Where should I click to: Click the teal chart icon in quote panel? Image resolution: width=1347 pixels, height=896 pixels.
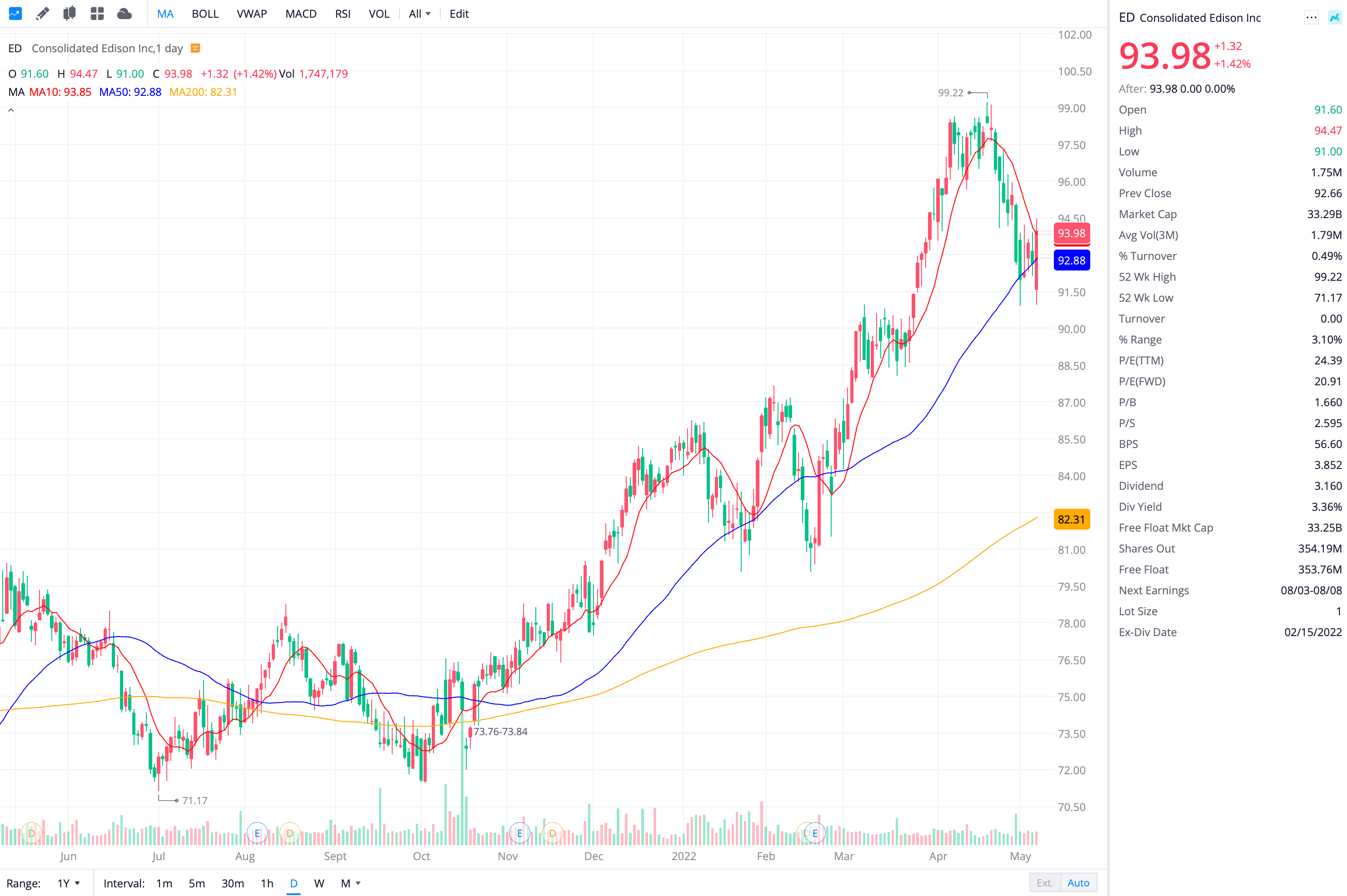(1334, 18)
